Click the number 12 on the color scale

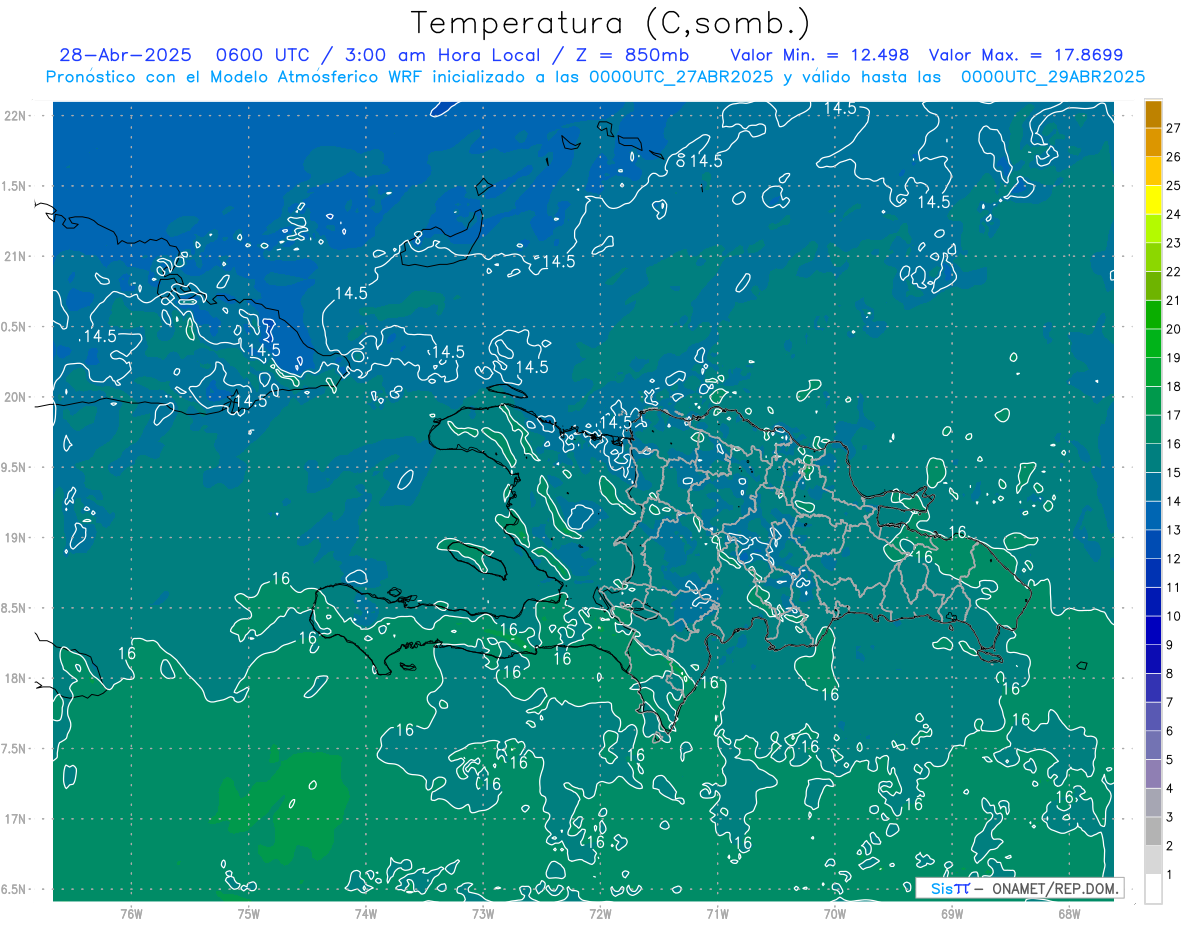tap(1173, 558)
